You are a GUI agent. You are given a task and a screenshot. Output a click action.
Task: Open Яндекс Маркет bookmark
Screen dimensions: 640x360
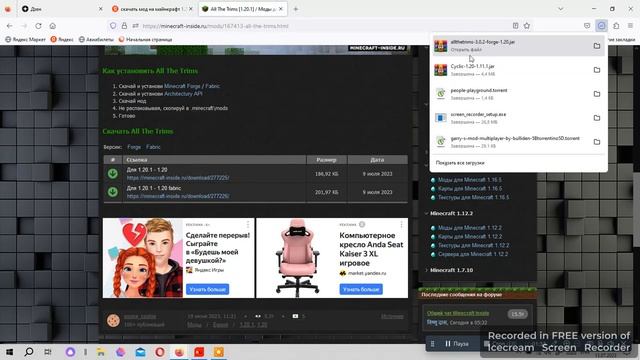pos(25,40)
